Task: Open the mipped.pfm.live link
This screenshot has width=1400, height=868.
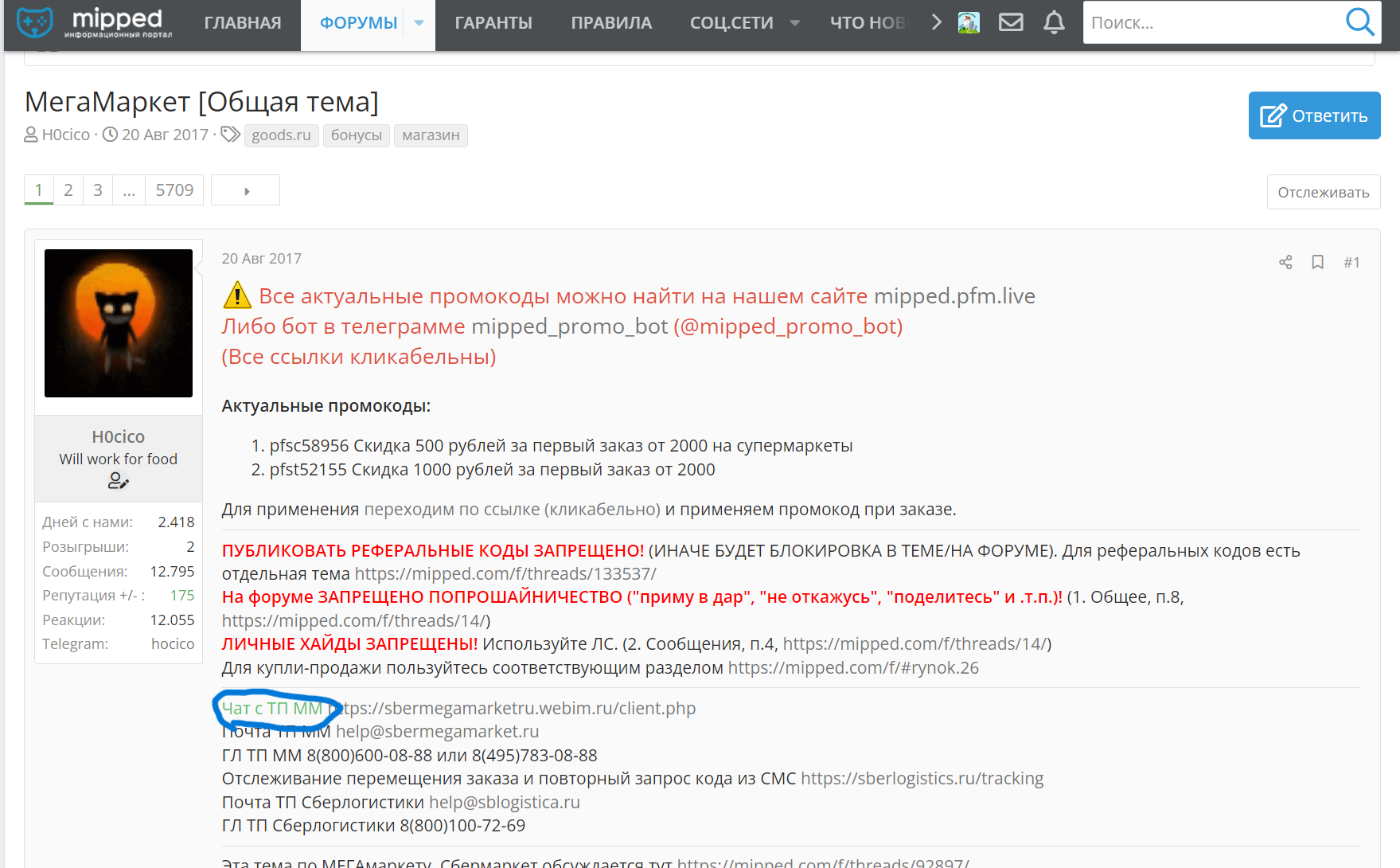Action: click(955, 296)
